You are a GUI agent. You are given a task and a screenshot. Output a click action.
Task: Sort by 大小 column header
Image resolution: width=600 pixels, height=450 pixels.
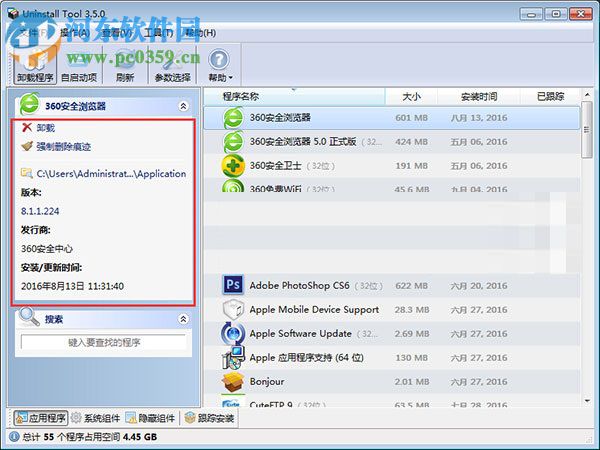pos(411,96)
